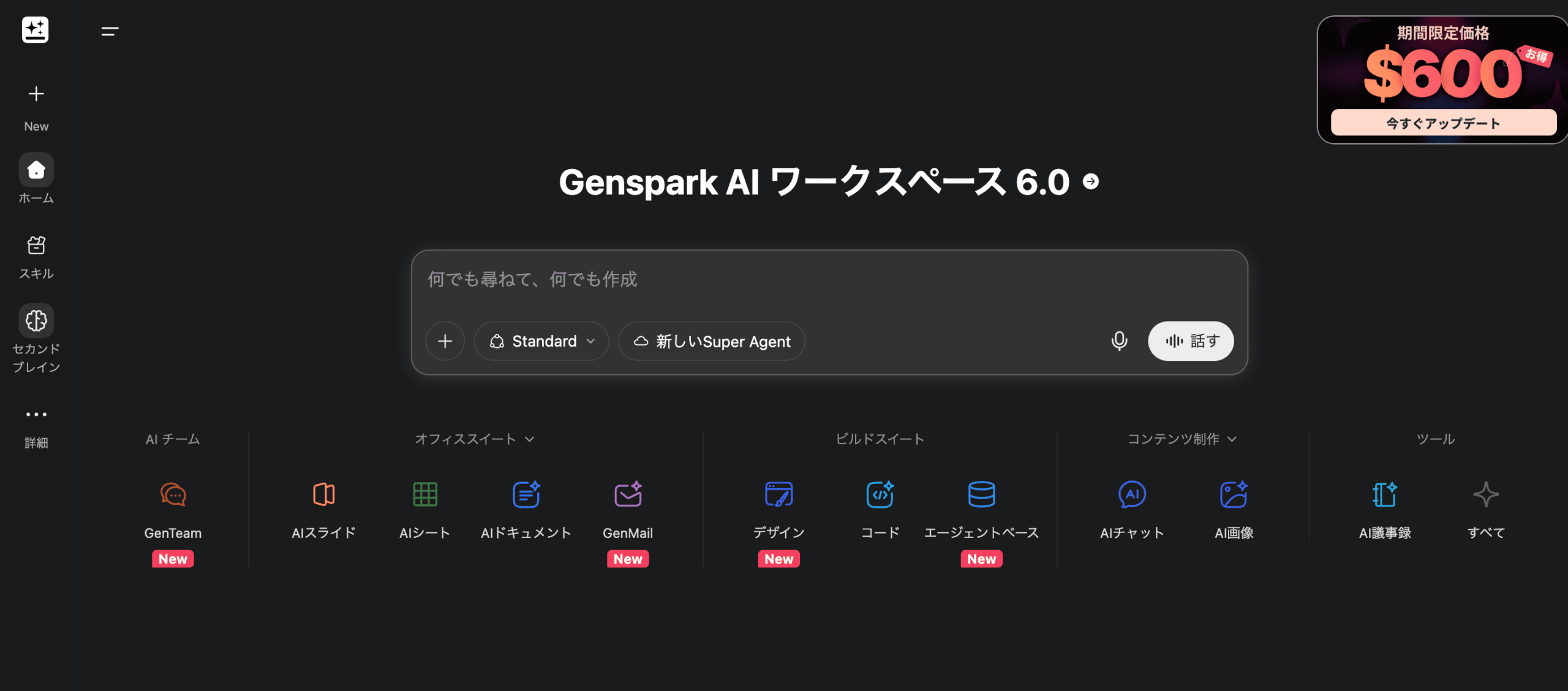The image size is (1568, 691).
Task: Click the ビルドスイート section label
Action: pos(880,439)
